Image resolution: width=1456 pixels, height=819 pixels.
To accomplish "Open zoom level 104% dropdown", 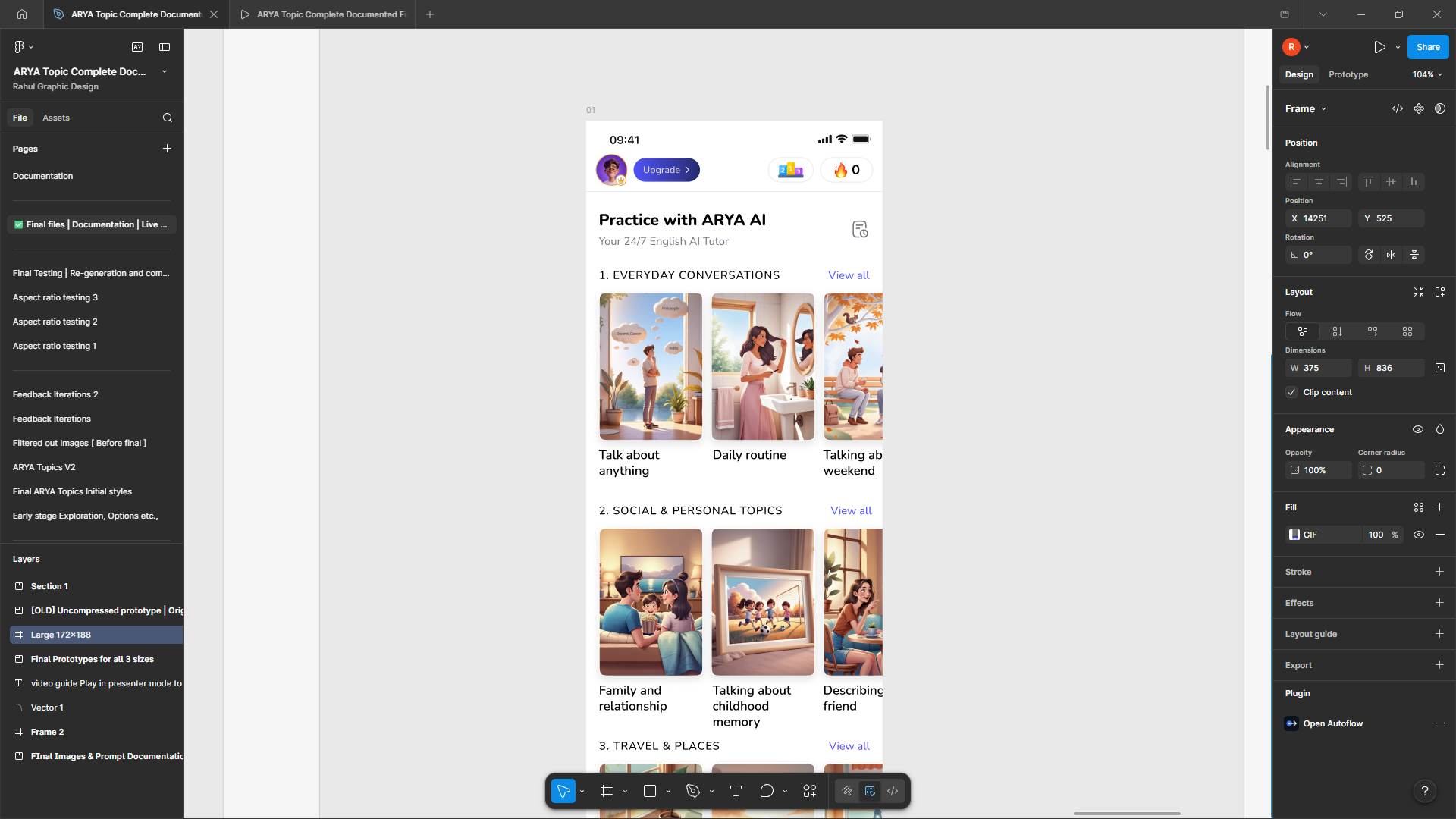I will pos(1428,74).
